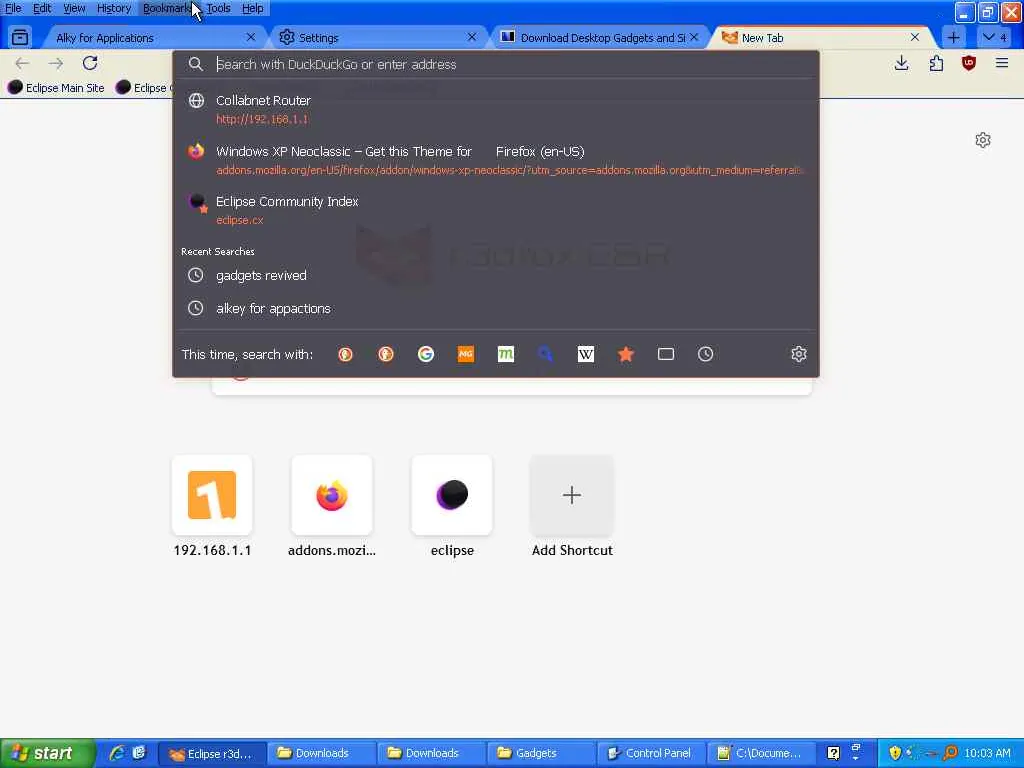Switch to Download Desktop Gadgets tab
This screenshot has height=768, width=1024.
[598, 38]
